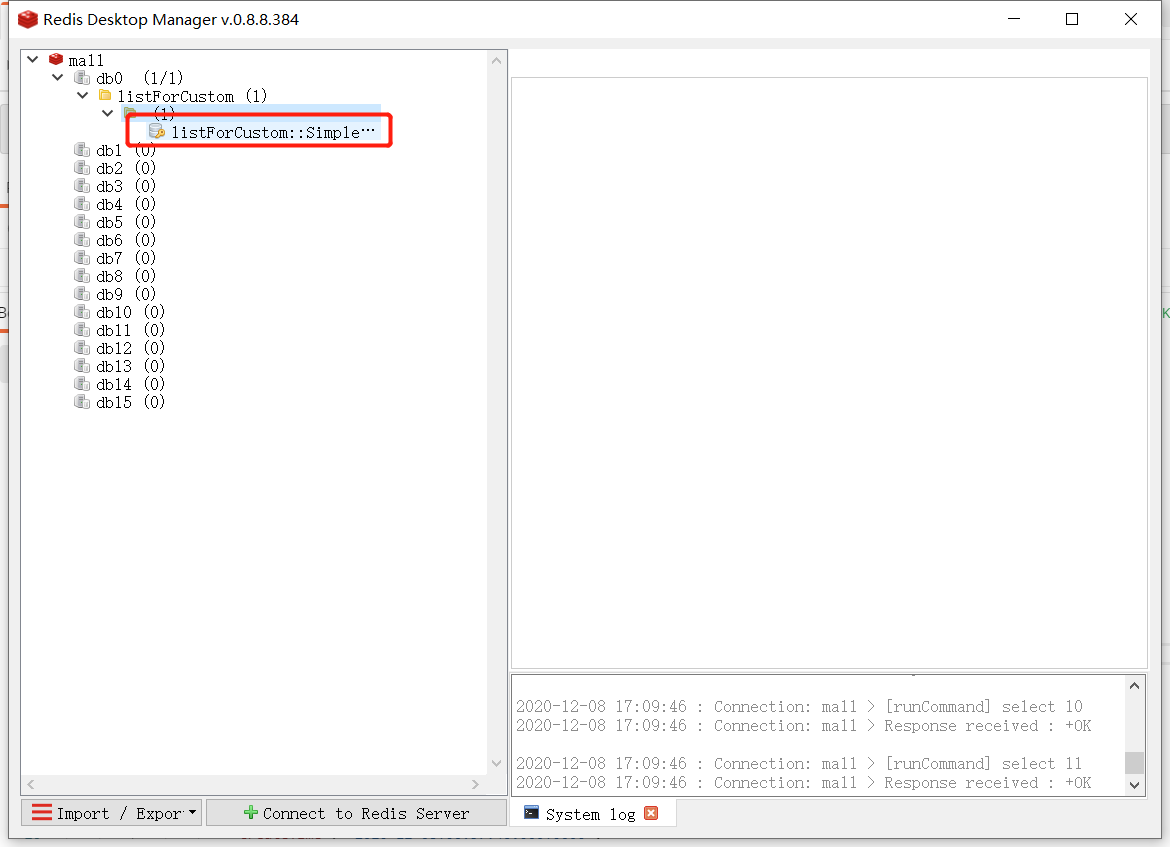Select the 'mall' connection label
The width and height of the screenshot is (1170, 847).
pos(86,60)
